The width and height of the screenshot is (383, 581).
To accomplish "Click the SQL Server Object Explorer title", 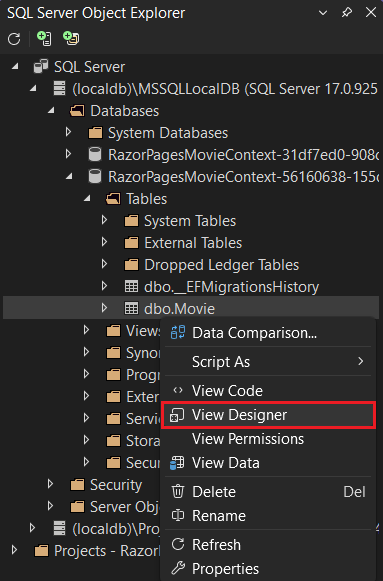I will (96, 13).
